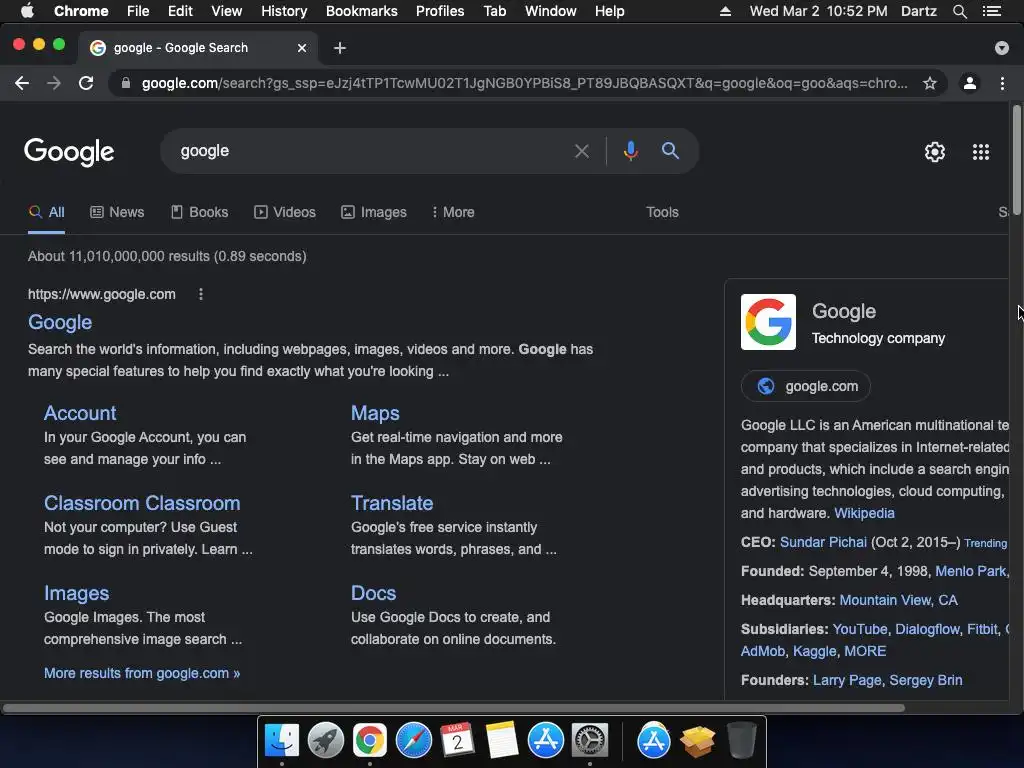This screenshot has width=1024, height=768.
Task: Open Spotlight search in menu bar
Action: (959, 11)
